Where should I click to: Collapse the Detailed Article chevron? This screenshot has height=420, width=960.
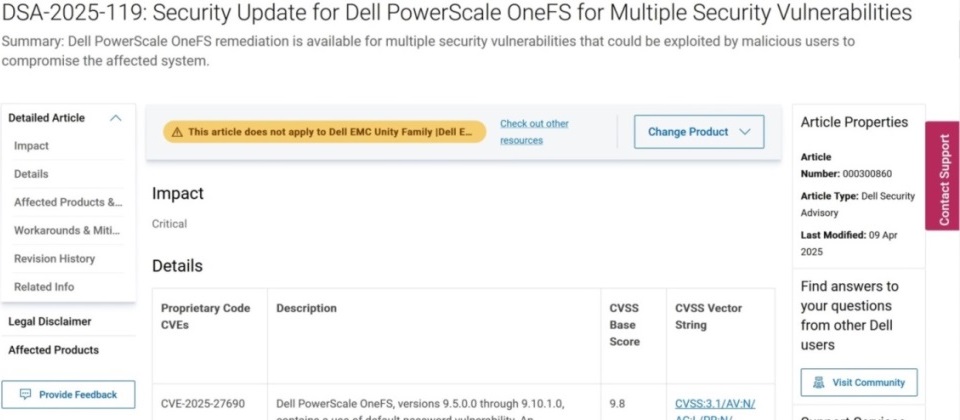point(115,118)
